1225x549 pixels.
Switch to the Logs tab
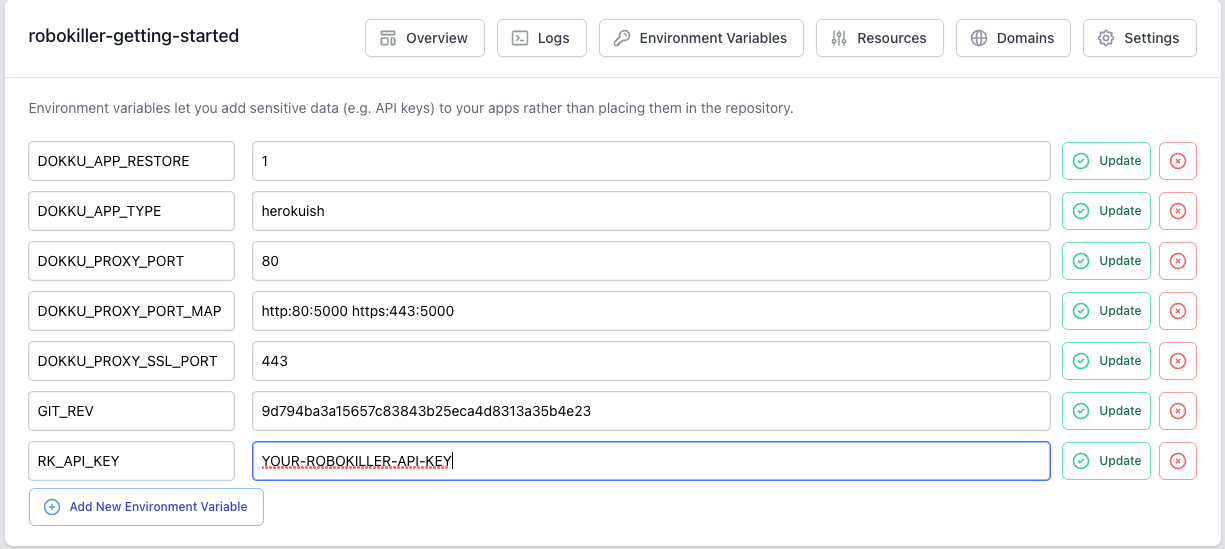pos(541,38)
